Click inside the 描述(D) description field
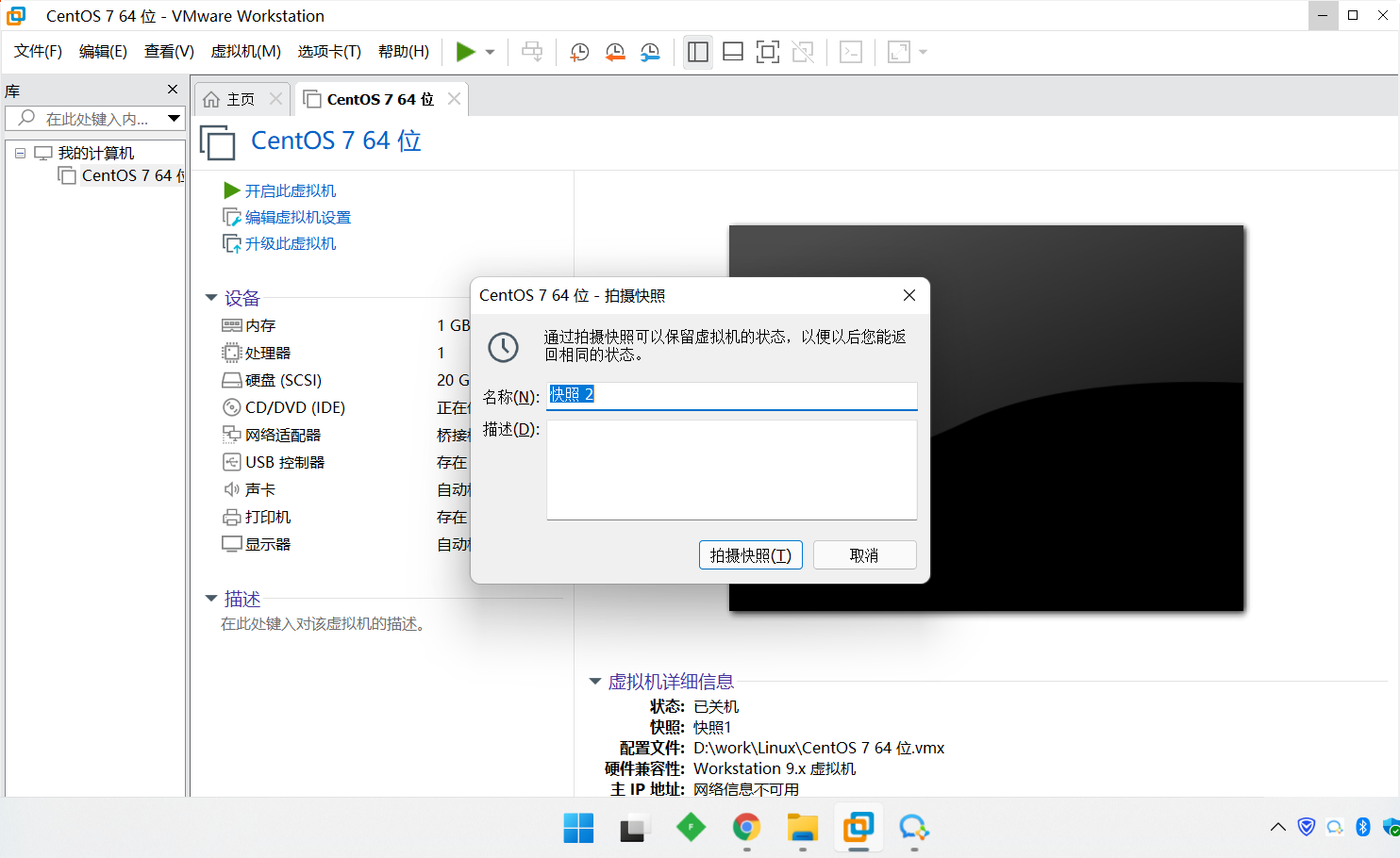 731,467
